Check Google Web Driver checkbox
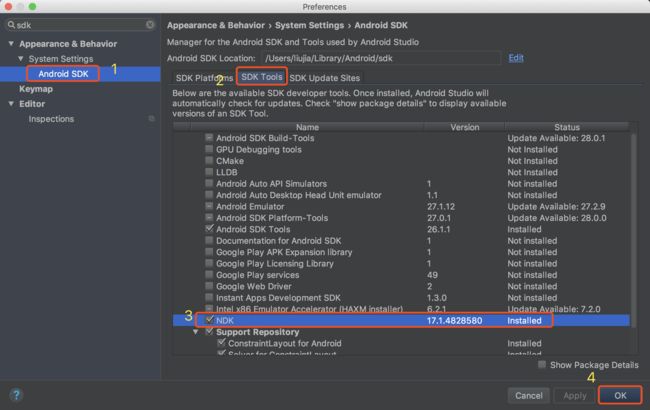This screenshot has height=410, width=650. 209,286
